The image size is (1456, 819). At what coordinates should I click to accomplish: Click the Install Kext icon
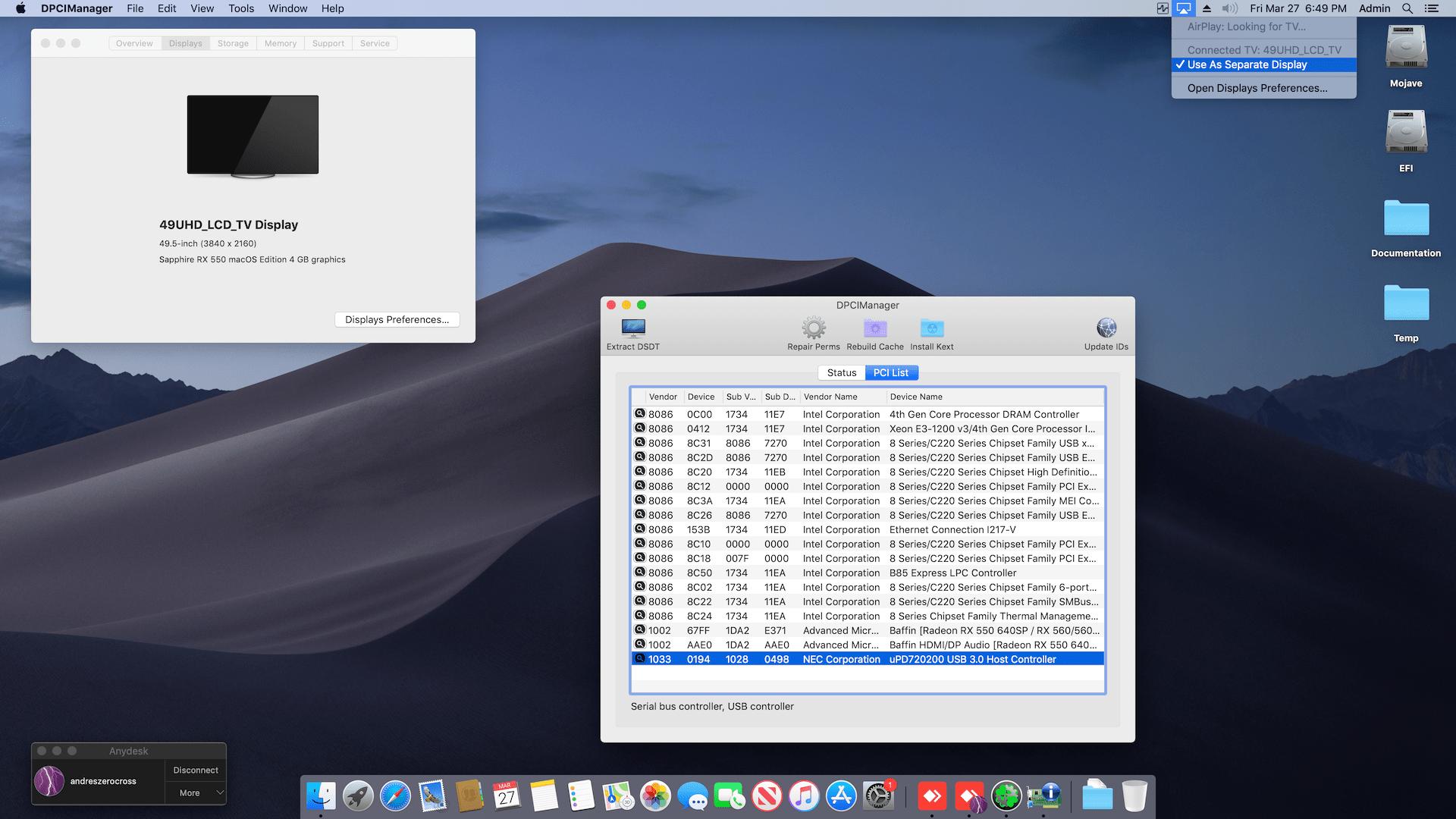click(931, 328)
